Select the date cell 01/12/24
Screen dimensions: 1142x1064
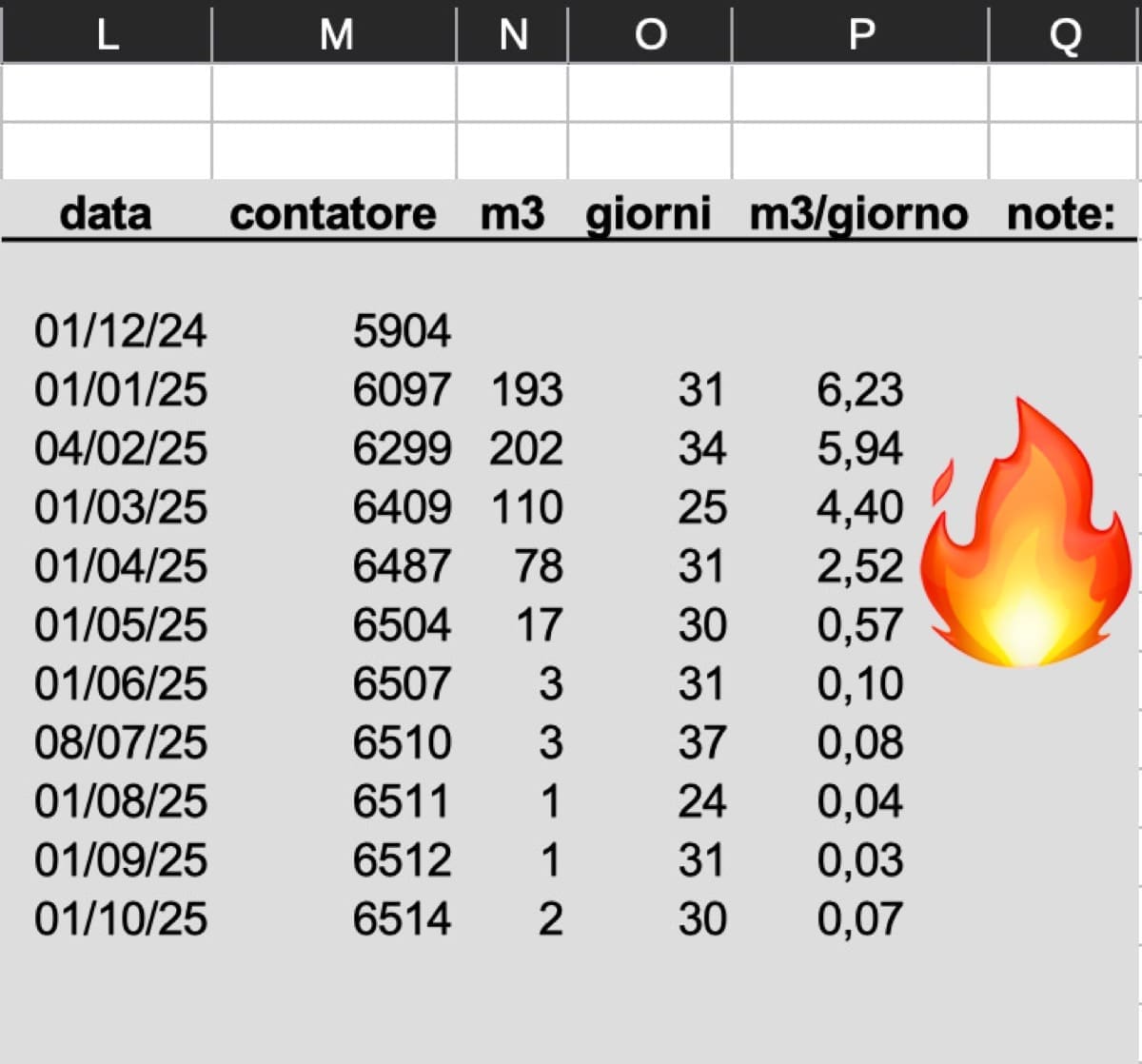[121, 331]
